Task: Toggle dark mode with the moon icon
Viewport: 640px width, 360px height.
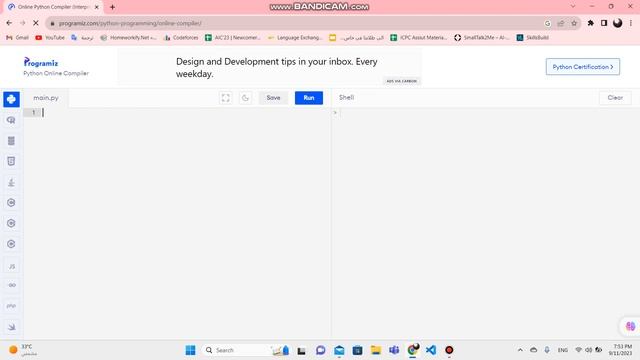Action: pos(245,98)
